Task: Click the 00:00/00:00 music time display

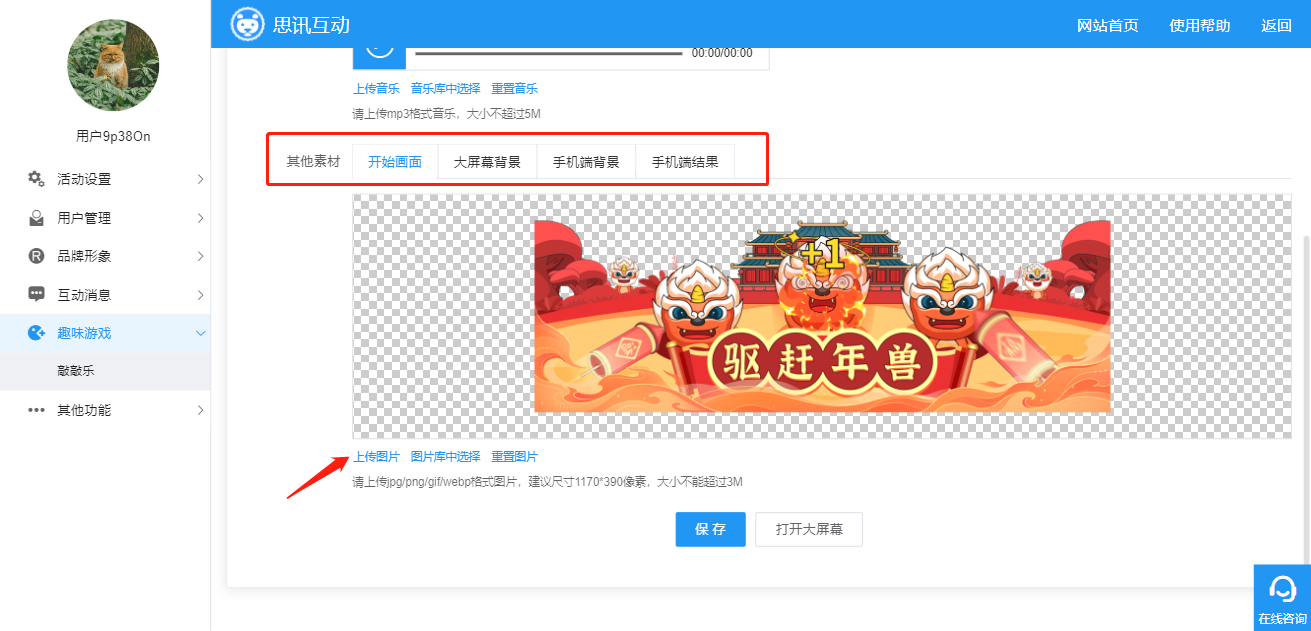Action: click(x=722, y=53)
